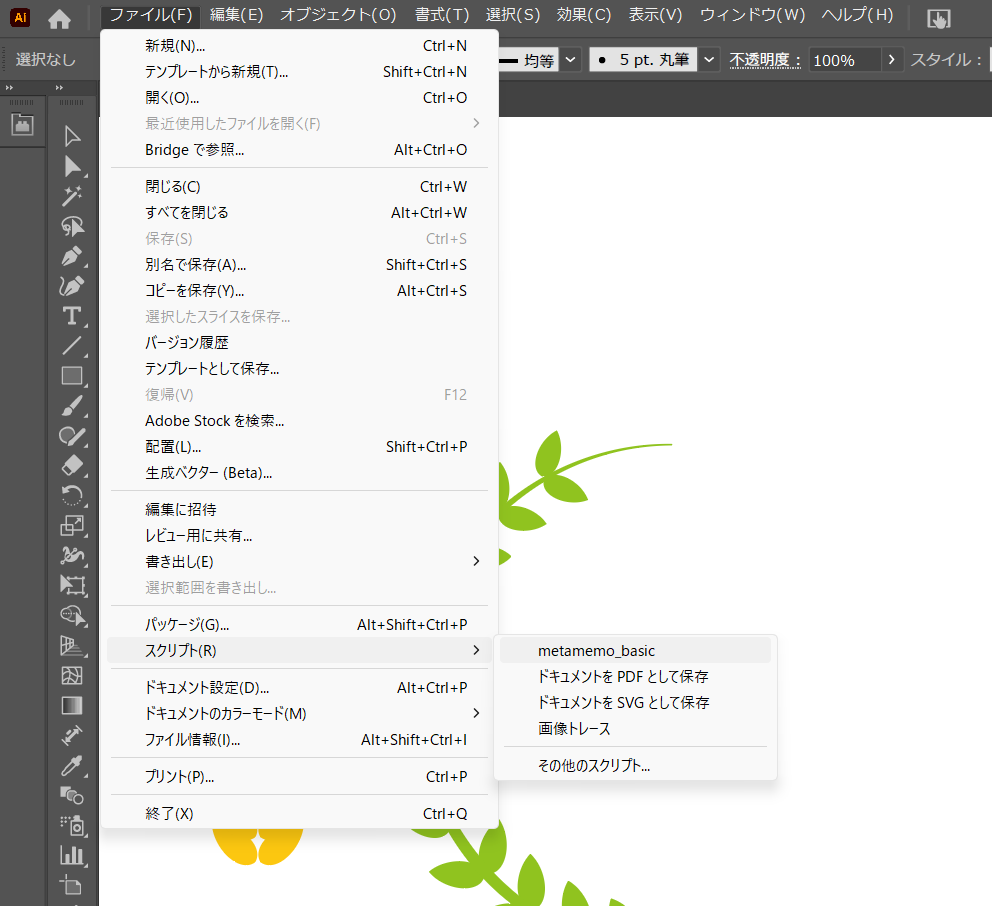Select the Blend tool

(72, 795)
